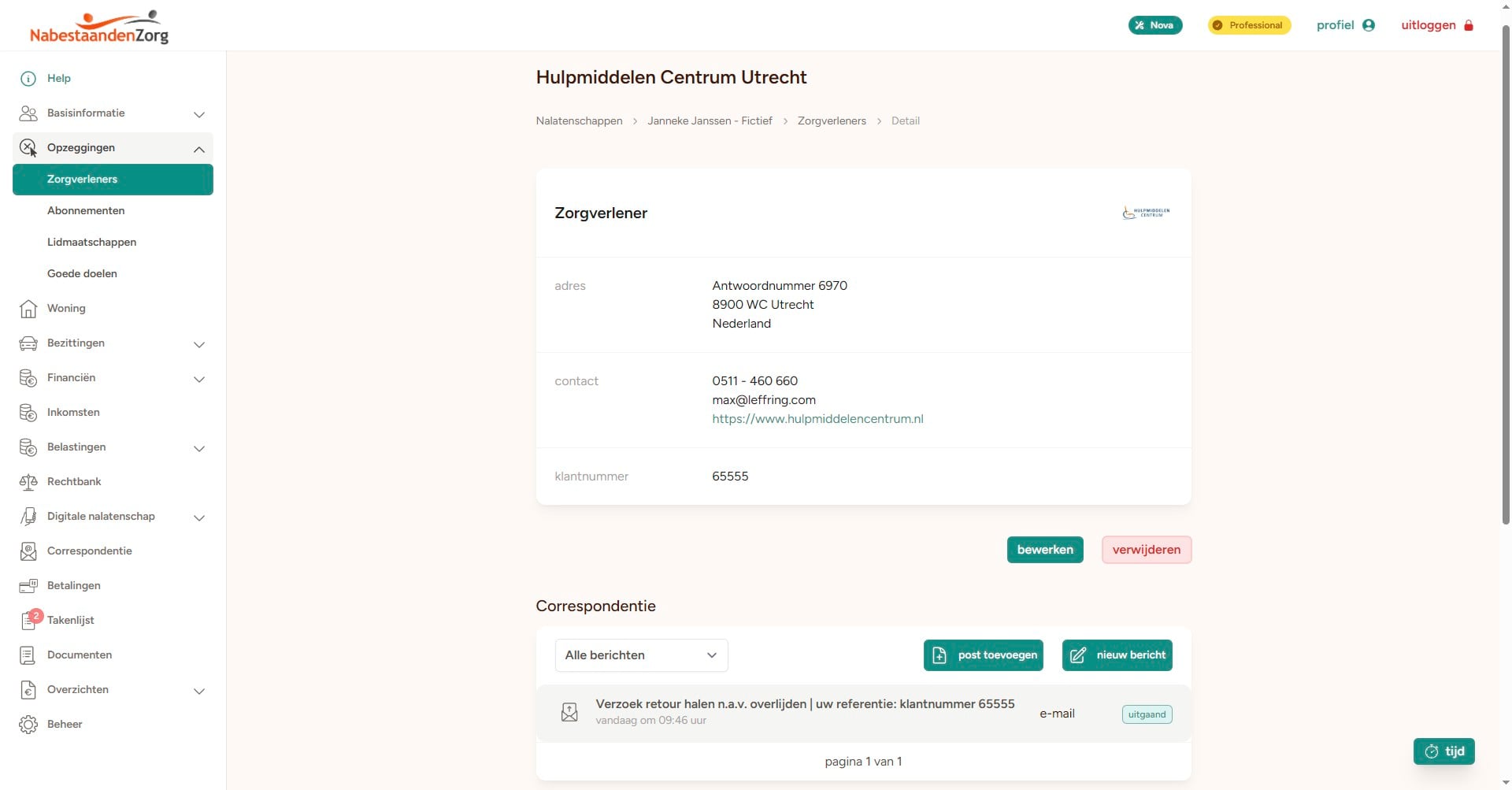
Task: Collapse the Opzeggingen section chevron
Action: click(199, 149)
